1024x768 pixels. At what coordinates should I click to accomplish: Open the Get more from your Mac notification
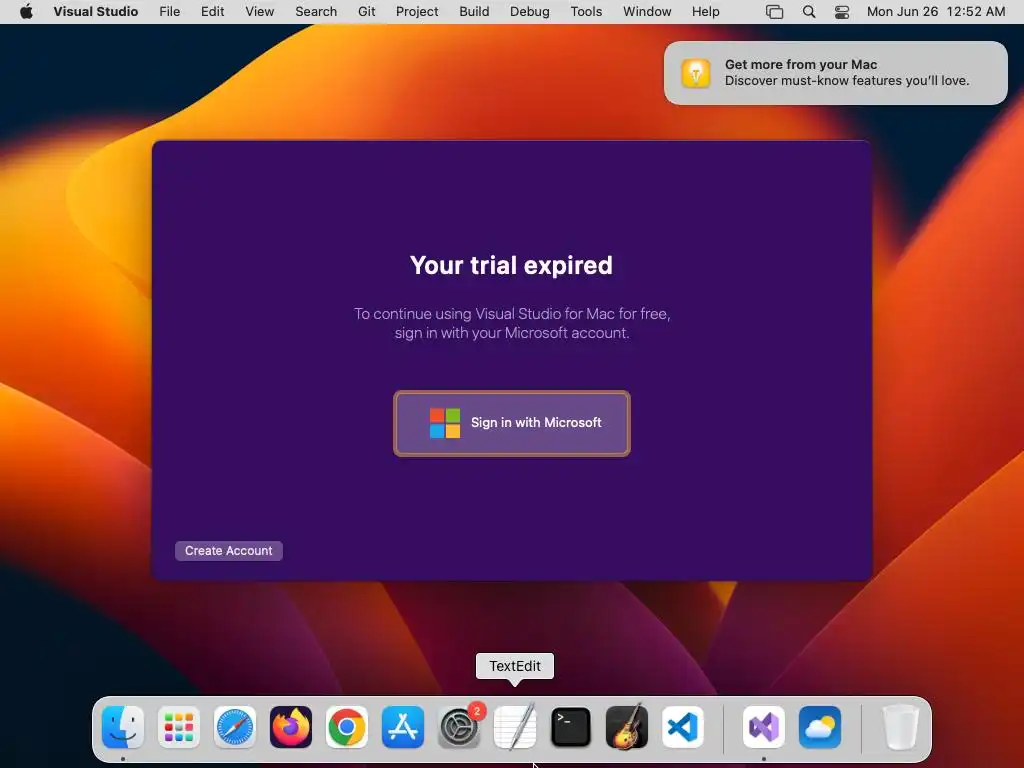[836, 73]
